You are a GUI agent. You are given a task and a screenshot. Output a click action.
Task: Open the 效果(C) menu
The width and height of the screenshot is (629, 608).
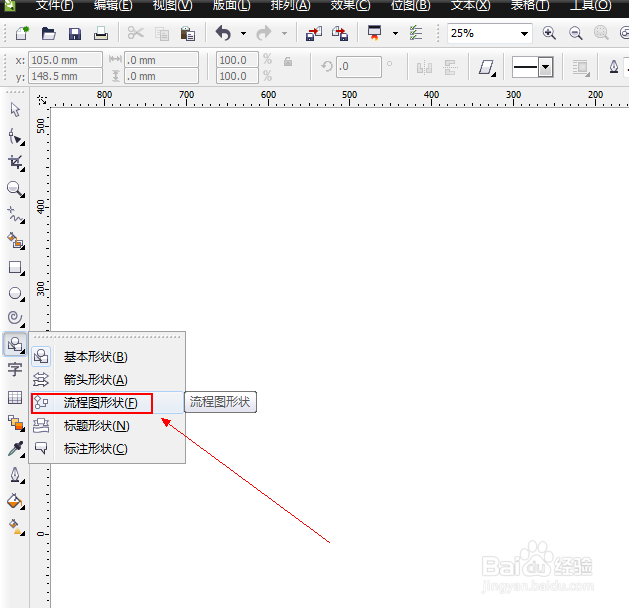pos(350,6)
